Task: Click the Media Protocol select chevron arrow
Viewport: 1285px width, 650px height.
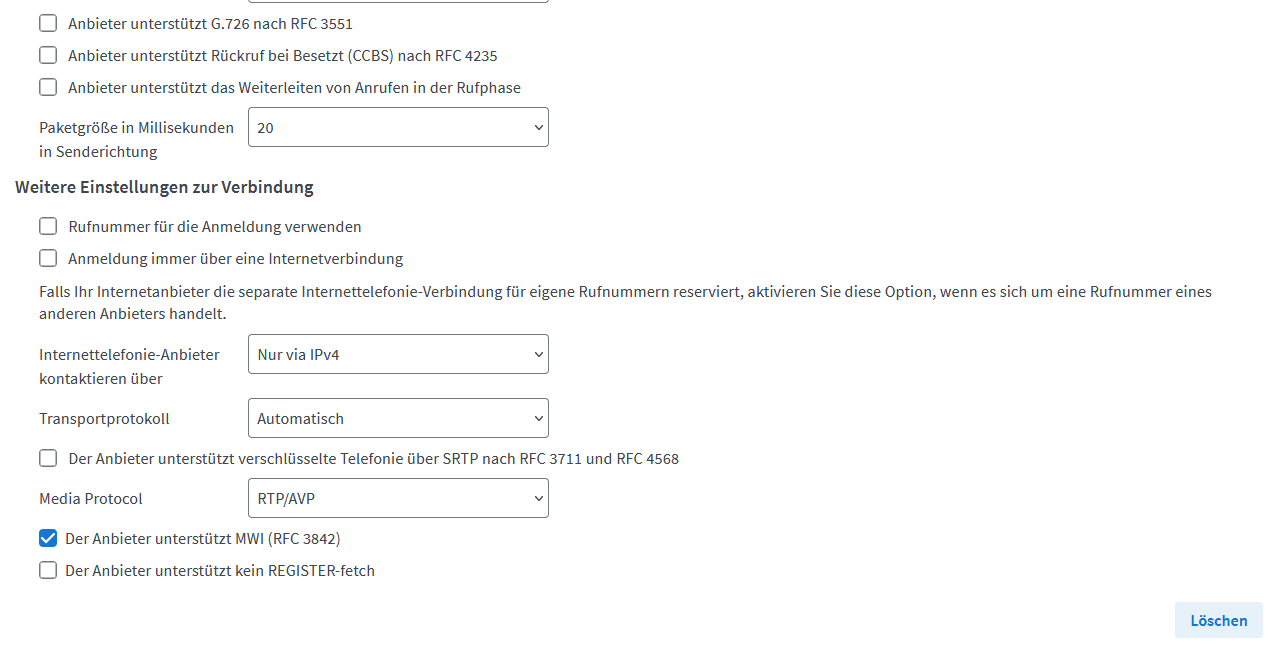Action: [538, 498]
